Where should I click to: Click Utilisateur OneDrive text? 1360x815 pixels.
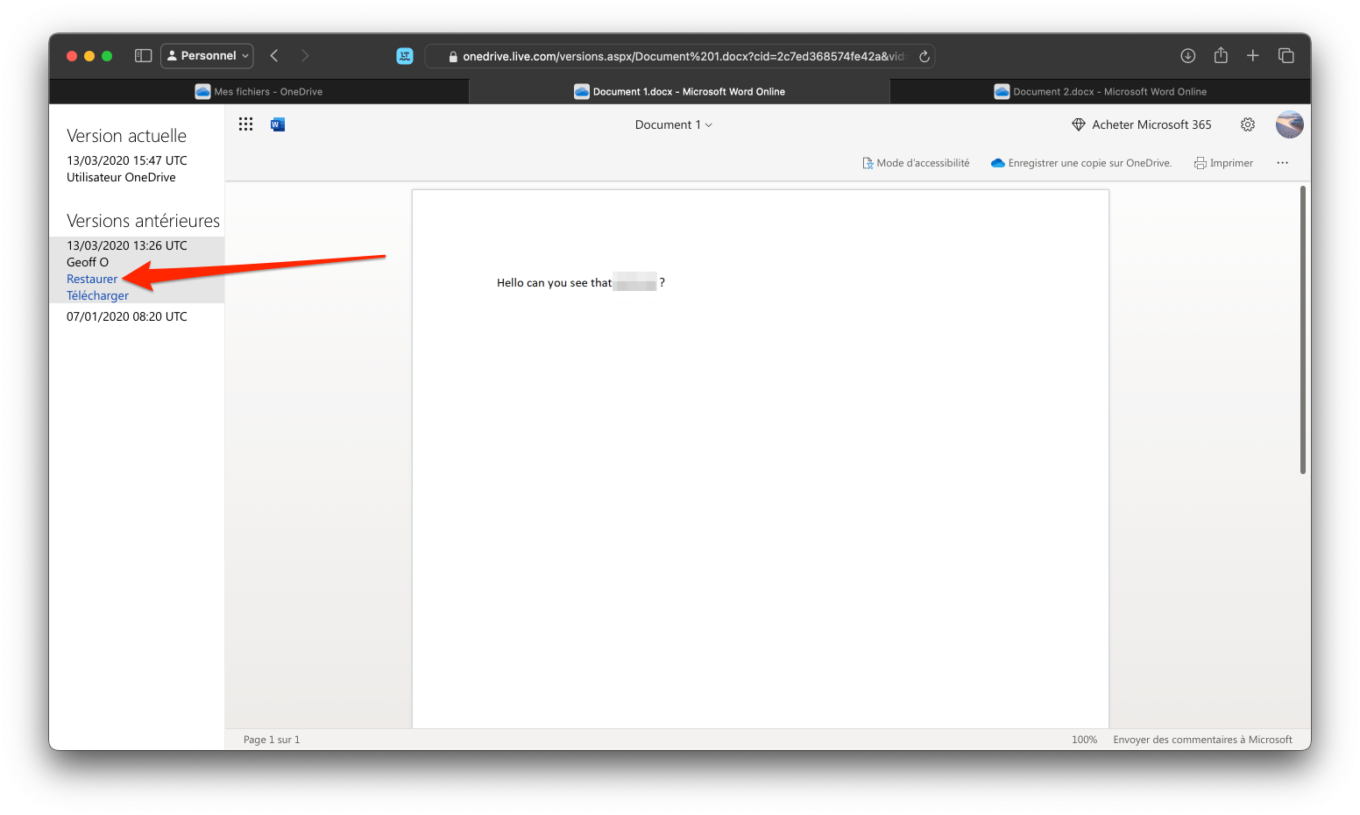[121, 178]
